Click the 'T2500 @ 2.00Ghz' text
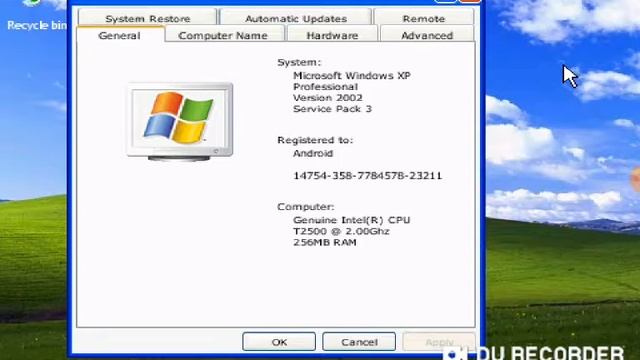The height and width of the screenshot is (360, 640). pos(341,231)
